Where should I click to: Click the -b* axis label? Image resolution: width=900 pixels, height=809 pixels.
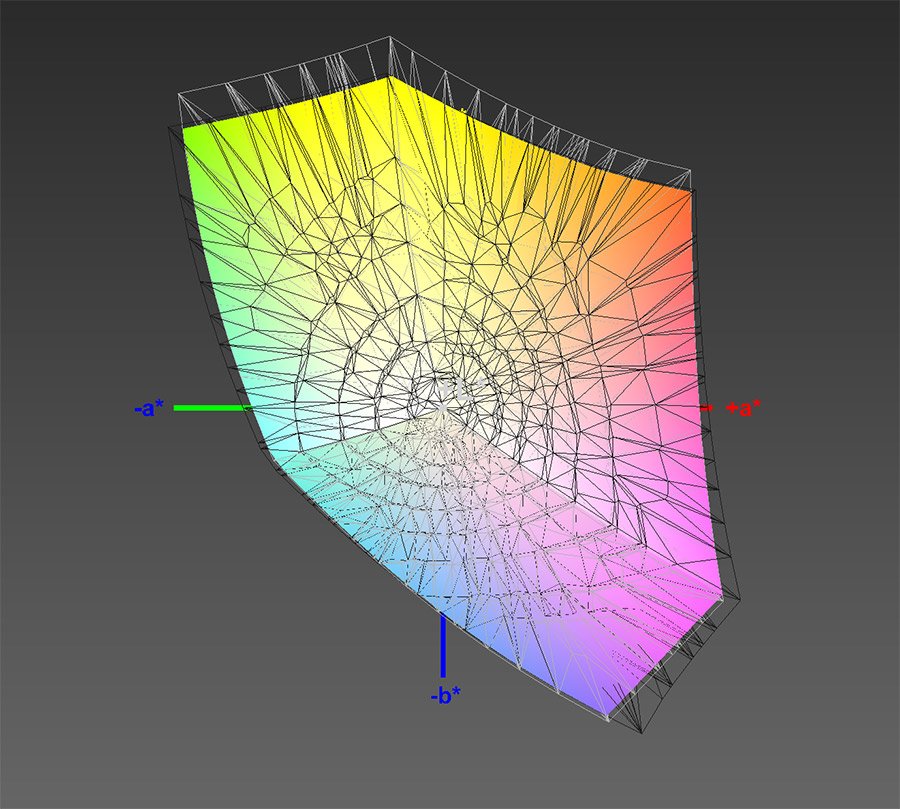click(x=445, y=696)
